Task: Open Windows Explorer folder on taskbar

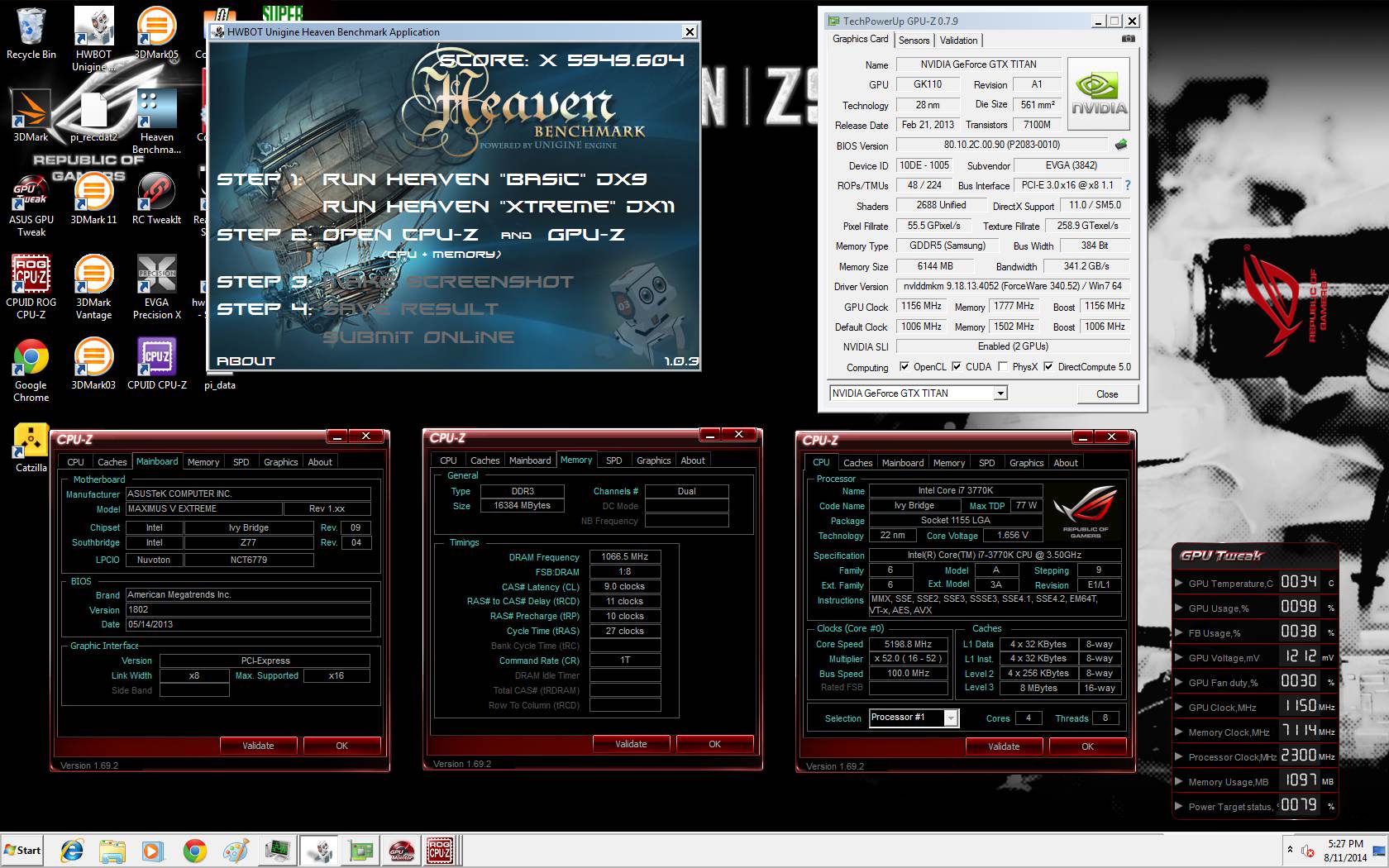Action: pos(112,851)
